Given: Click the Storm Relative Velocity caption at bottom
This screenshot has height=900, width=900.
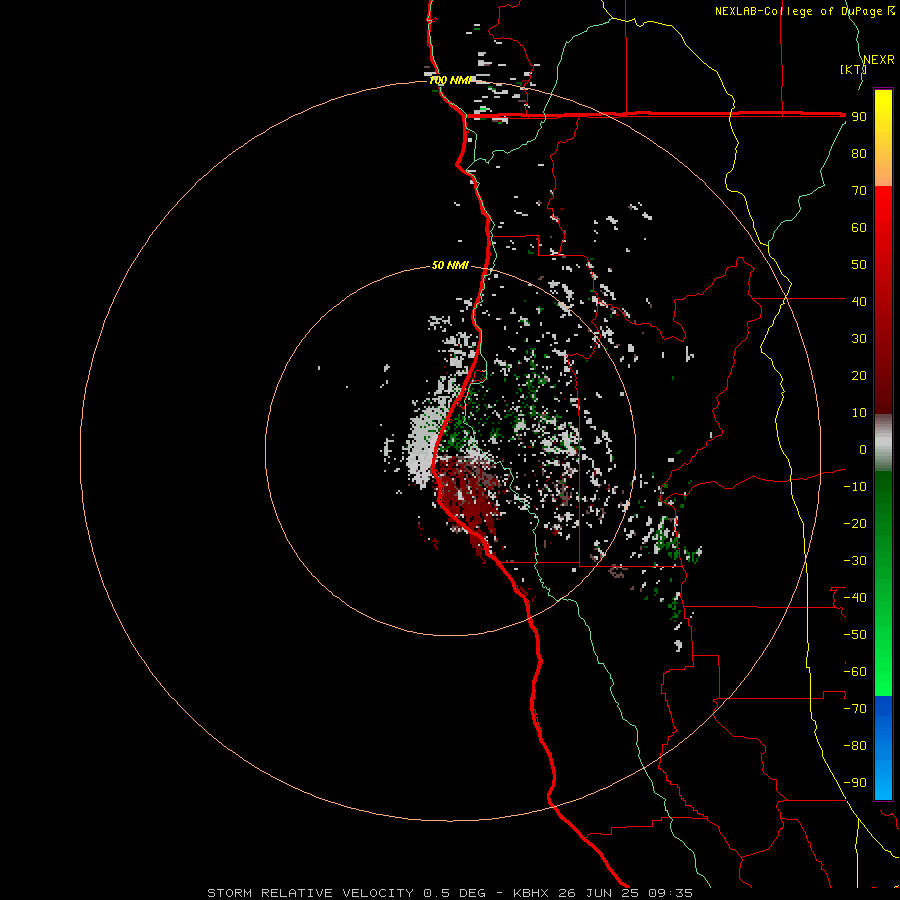Looking at the screenshot, I should 449,893.
